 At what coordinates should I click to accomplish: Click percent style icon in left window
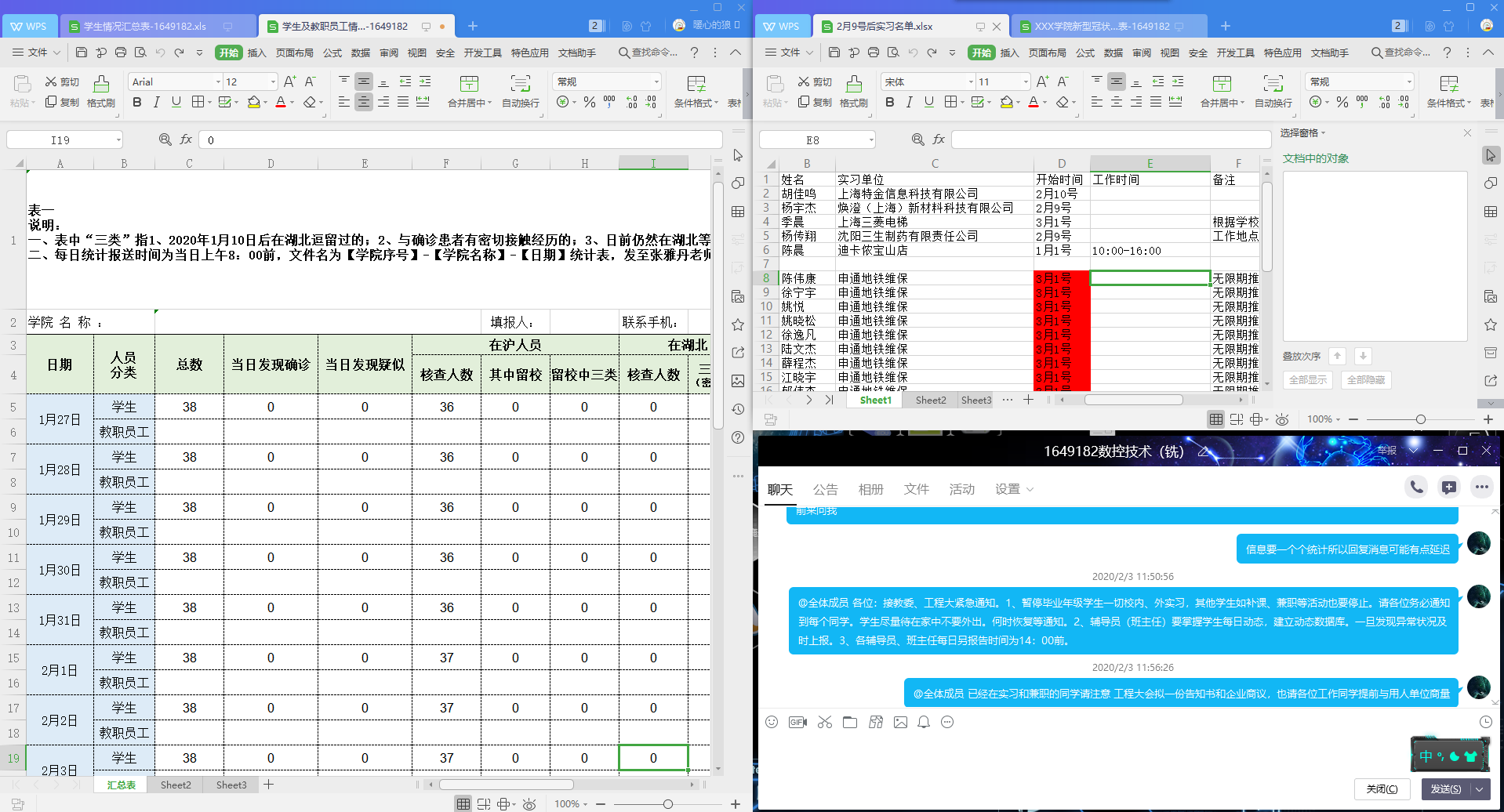590,102
